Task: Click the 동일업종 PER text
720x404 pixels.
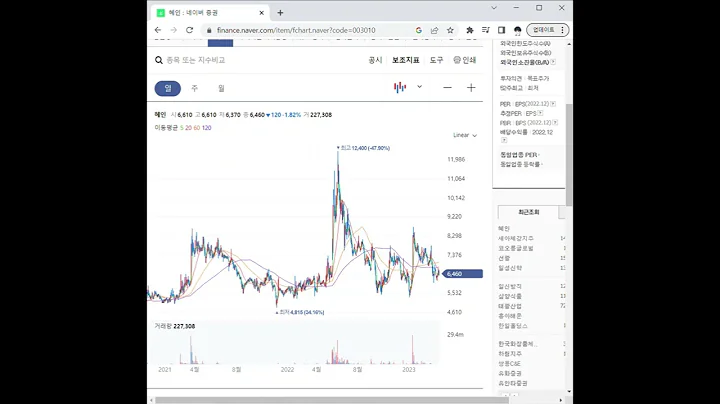Action: click(518, 155)
